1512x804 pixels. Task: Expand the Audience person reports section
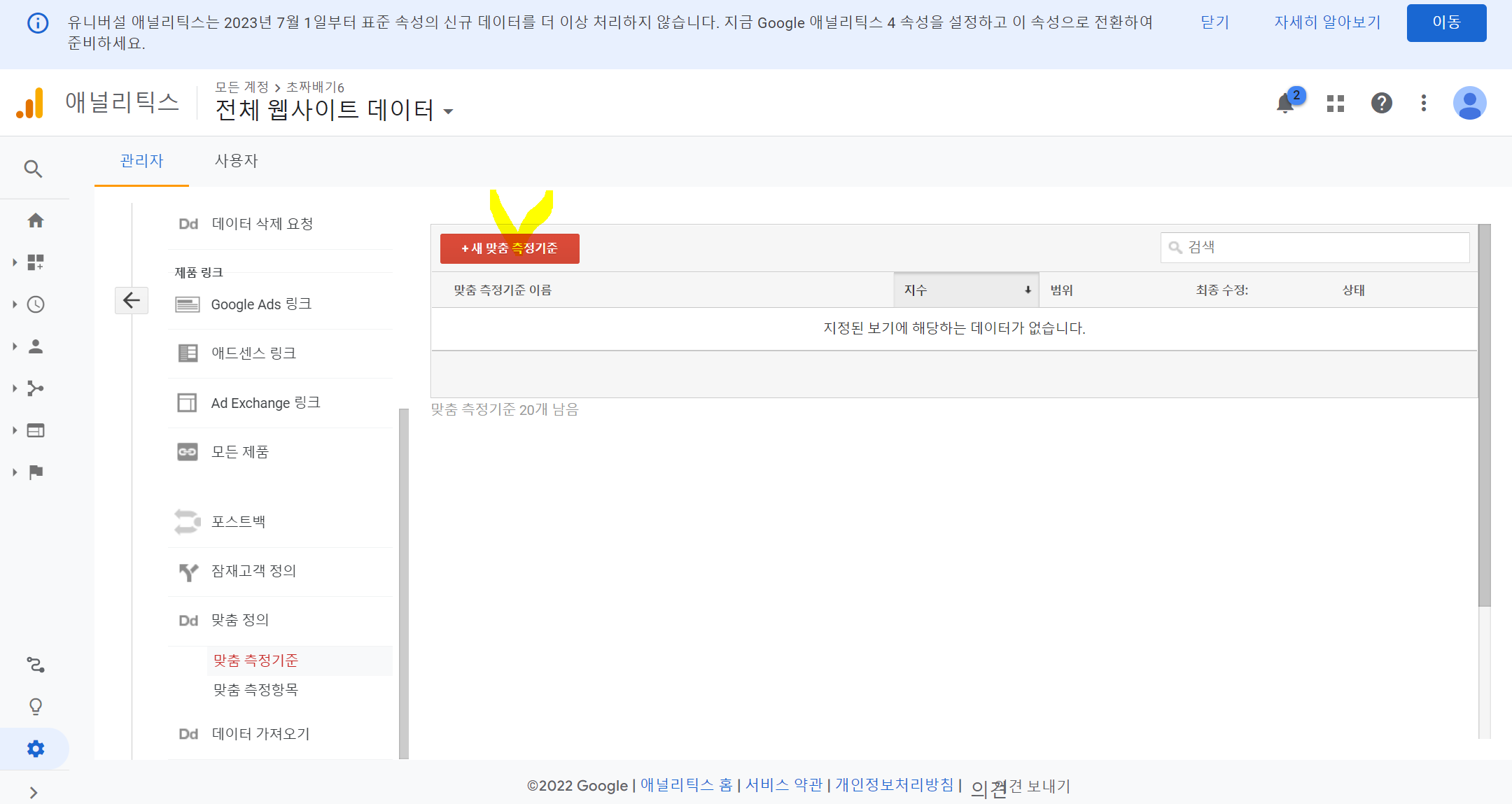(36, 346)
